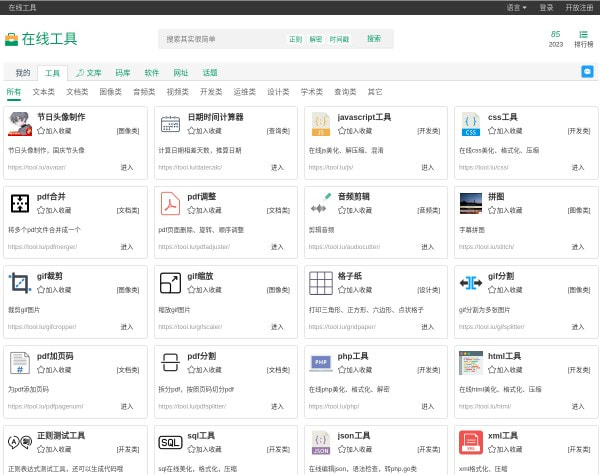
Task: Select the 图像类 category filter
Action: click(x=110, y=91)
